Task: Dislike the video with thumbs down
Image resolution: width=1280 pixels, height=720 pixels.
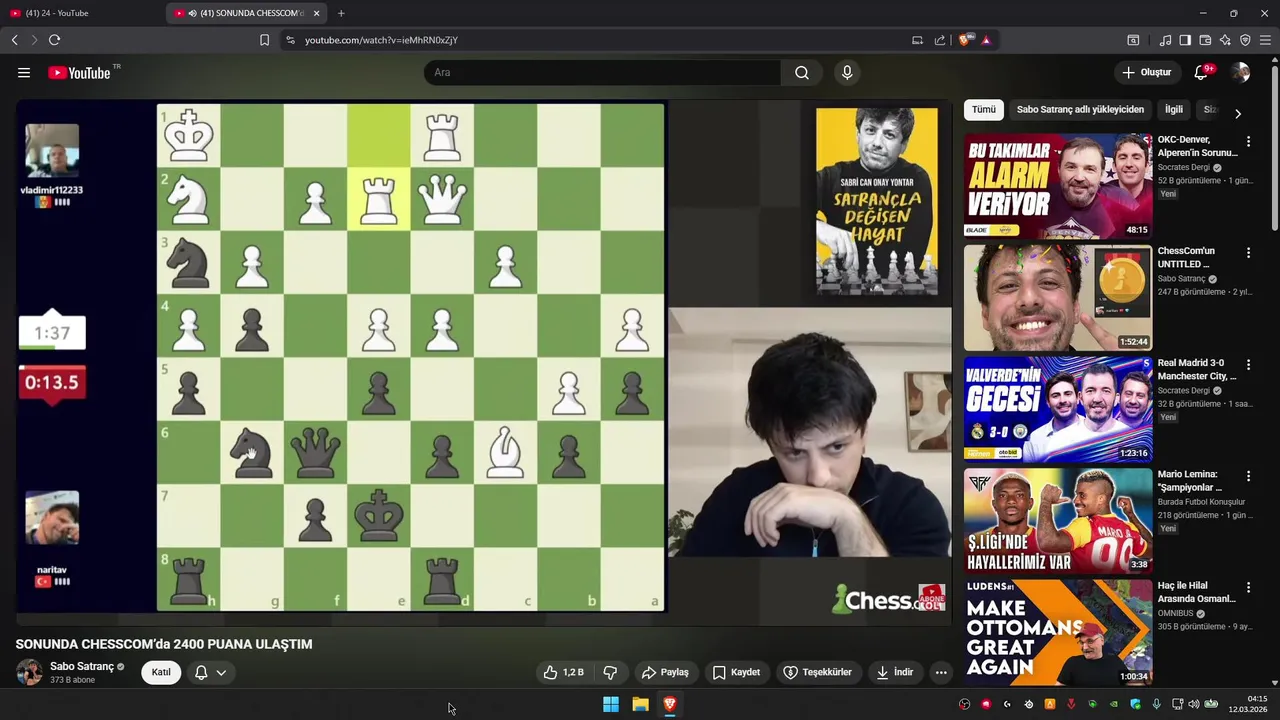Action: (610, 672)
